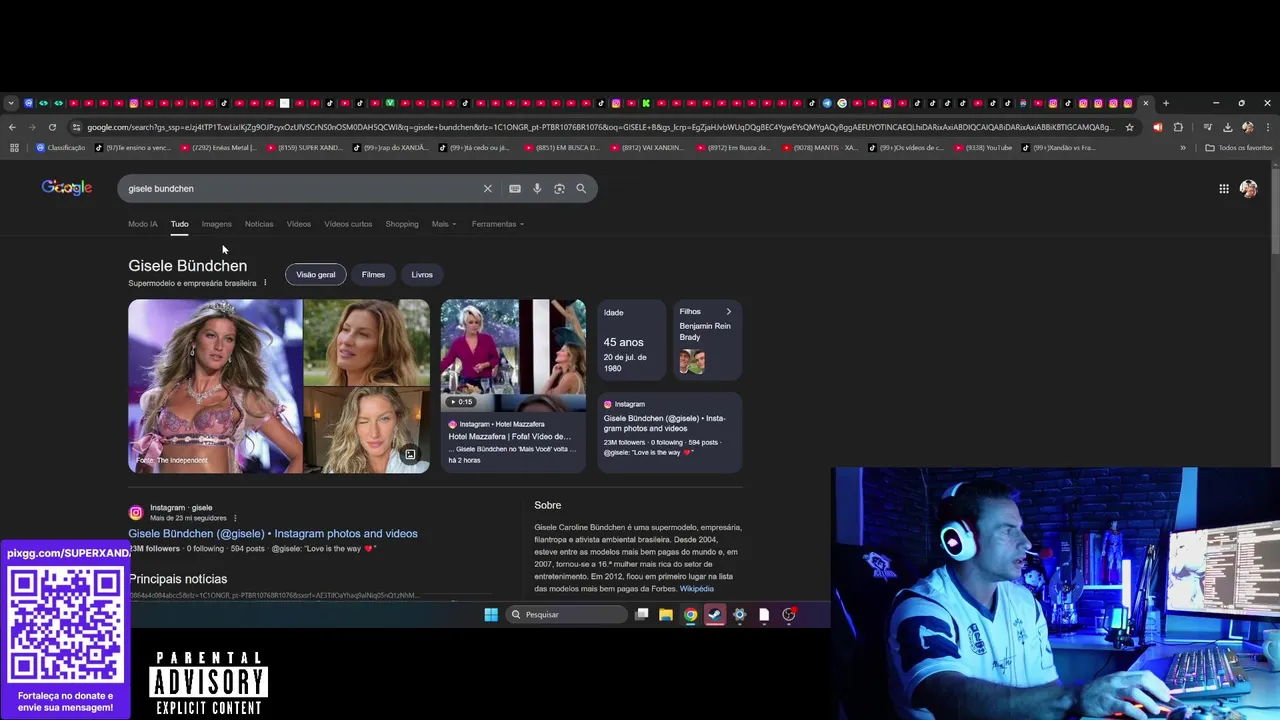Open the 'Enéas Metal' bookmark

[218, 148]
